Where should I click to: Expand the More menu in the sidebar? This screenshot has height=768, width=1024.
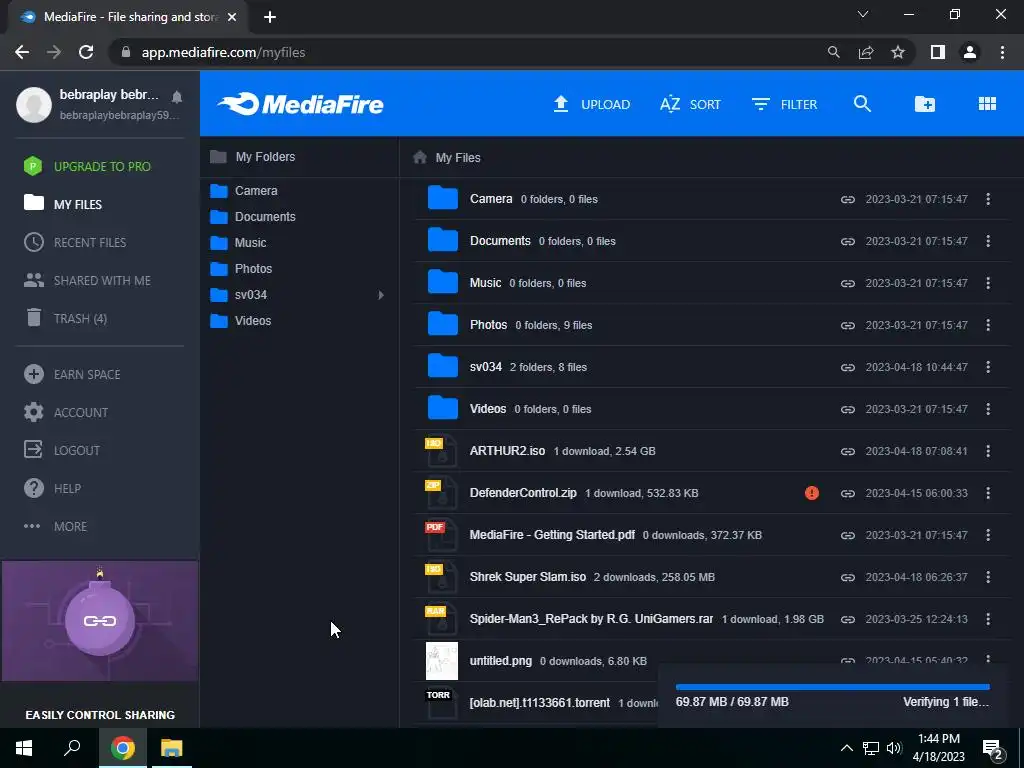point(56,526)
